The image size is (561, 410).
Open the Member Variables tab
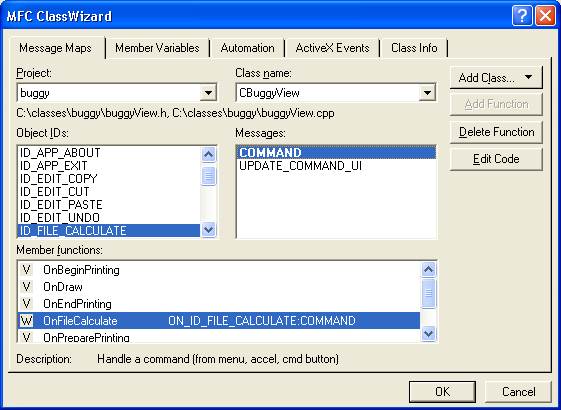(157, 48)
